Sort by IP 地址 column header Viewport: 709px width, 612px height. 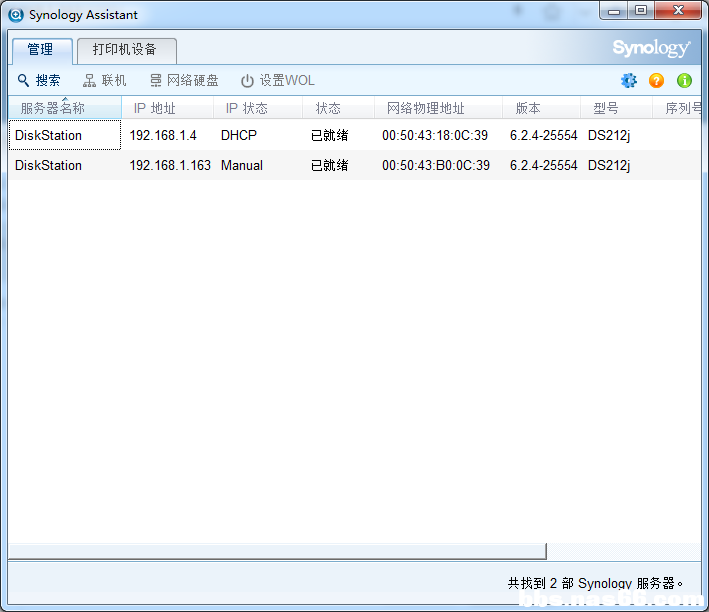(x=167, y=108)
